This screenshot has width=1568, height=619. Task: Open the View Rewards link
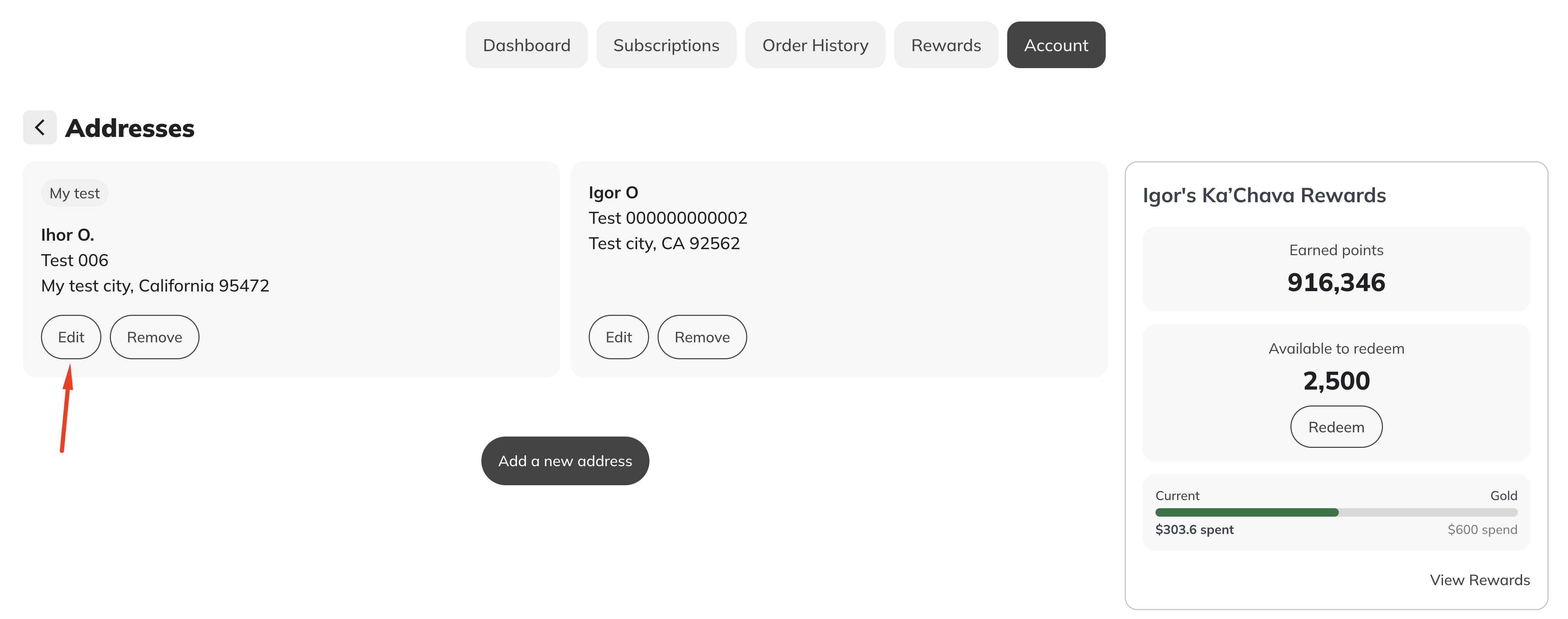(1479, 580)
